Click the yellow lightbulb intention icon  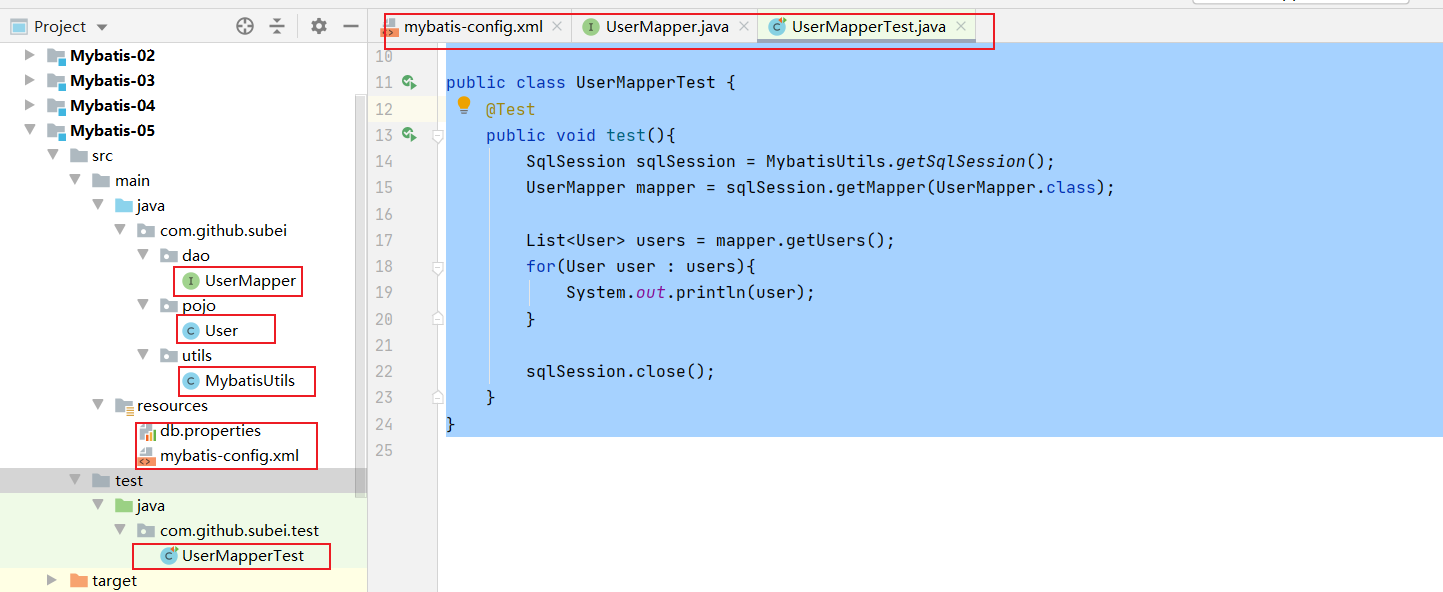point(463,105)
